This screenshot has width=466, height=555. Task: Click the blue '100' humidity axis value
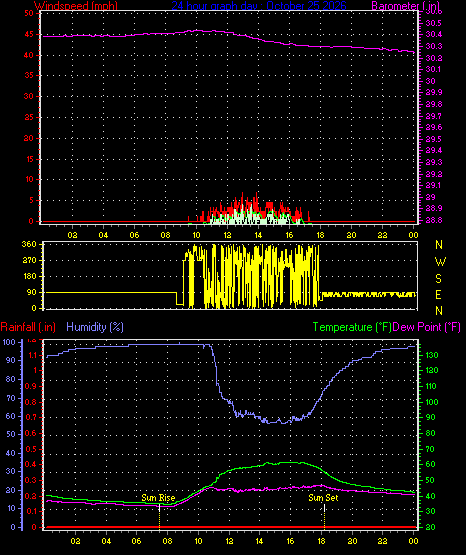click(x=9, y=342)
